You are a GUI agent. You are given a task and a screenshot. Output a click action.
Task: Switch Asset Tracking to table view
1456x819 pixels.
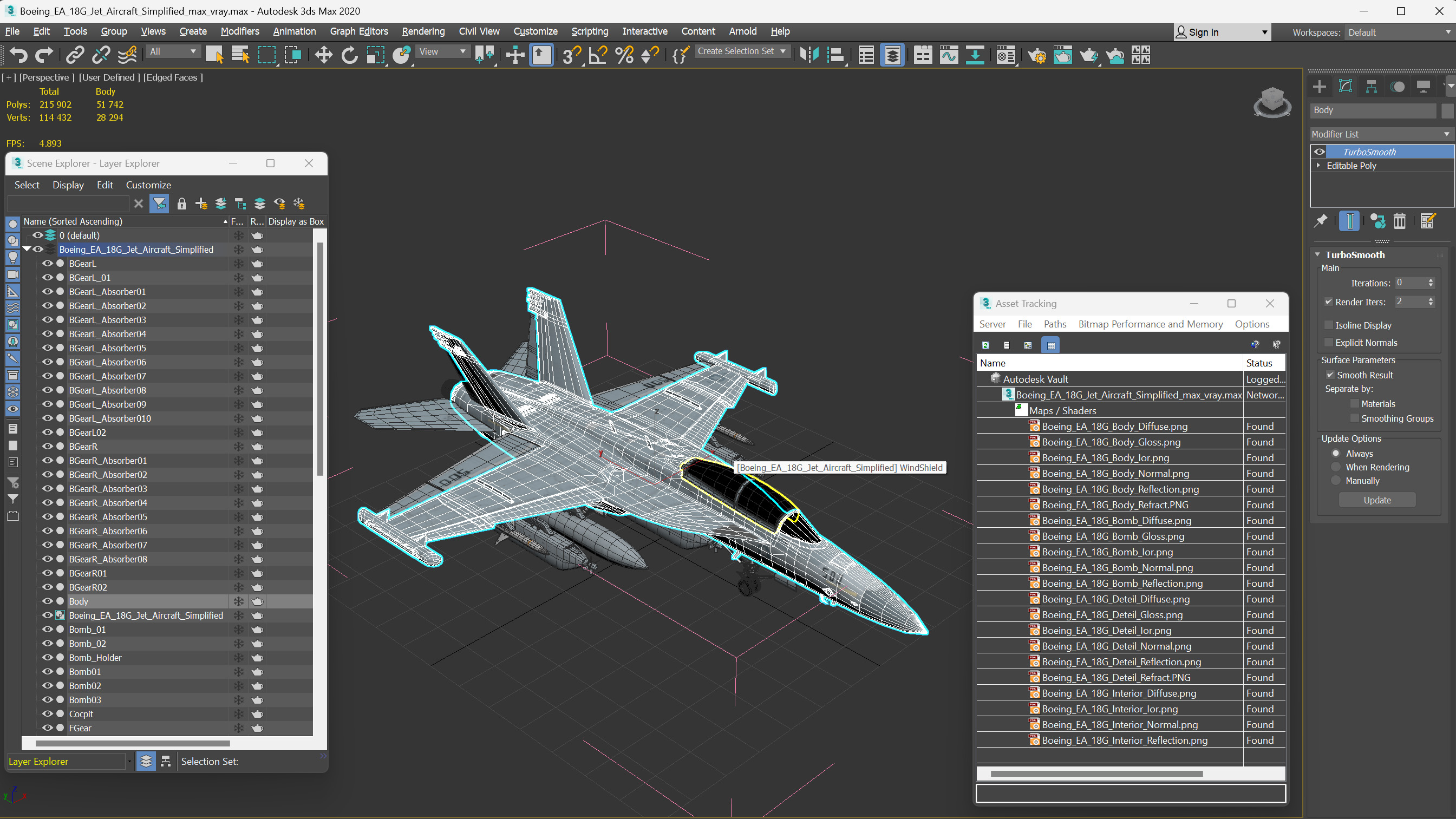(1051, 345)
